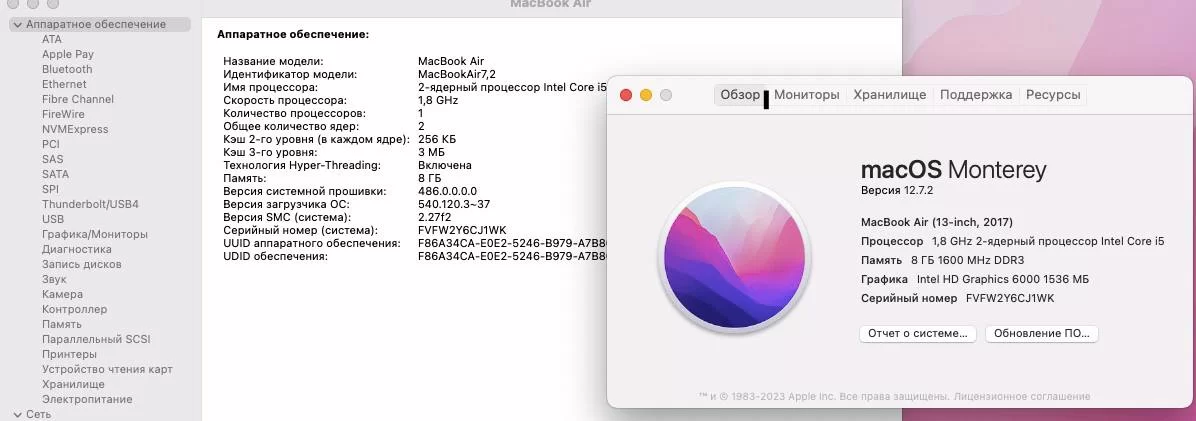The image size is (1196, 421).
Task: Select Bluetooth in the hardware list
Action: coord(67,69)
